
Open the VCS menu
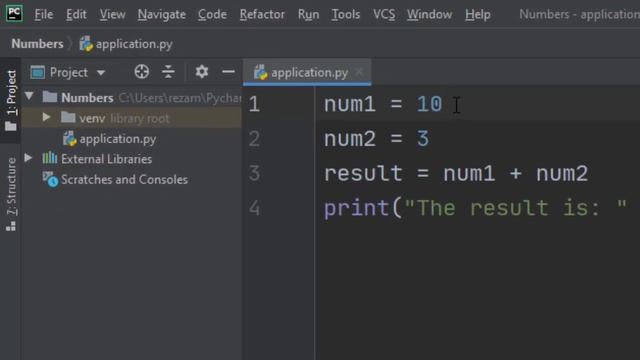pos(384,15)
